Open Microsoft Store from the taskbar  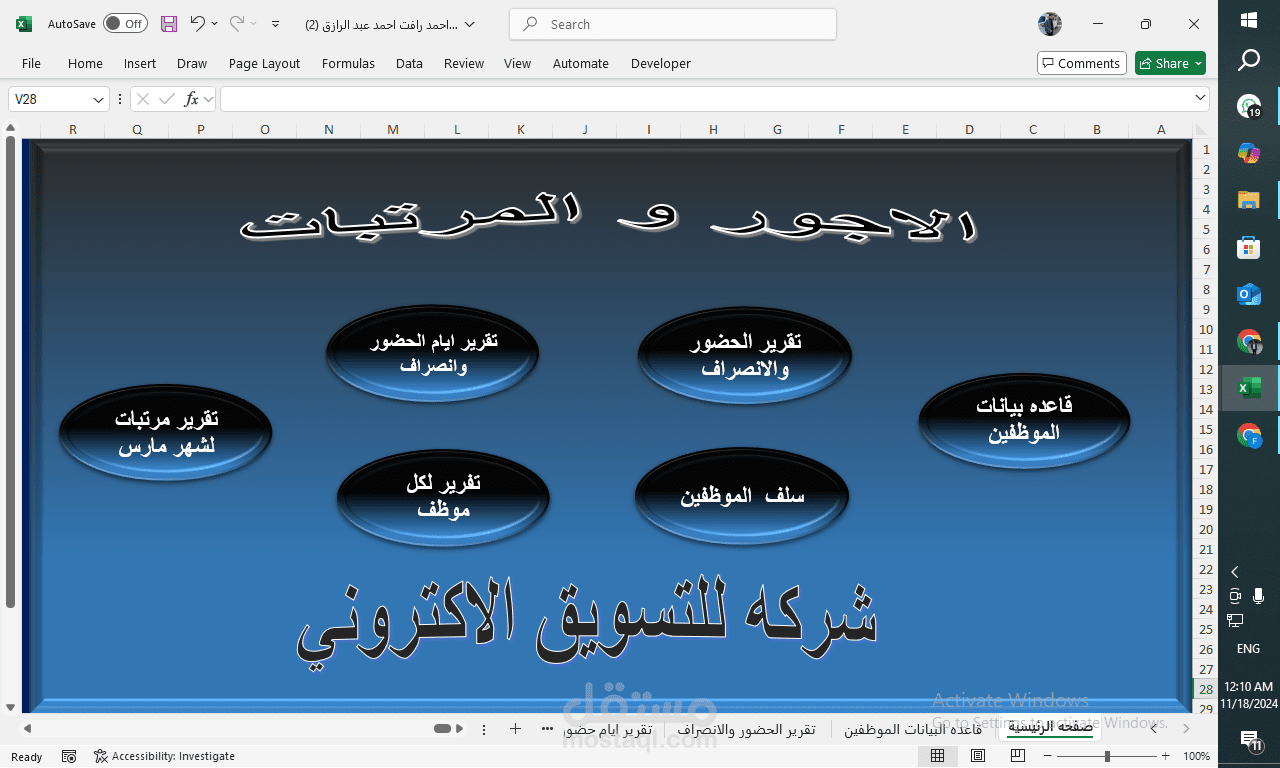tap(1249, 247)
